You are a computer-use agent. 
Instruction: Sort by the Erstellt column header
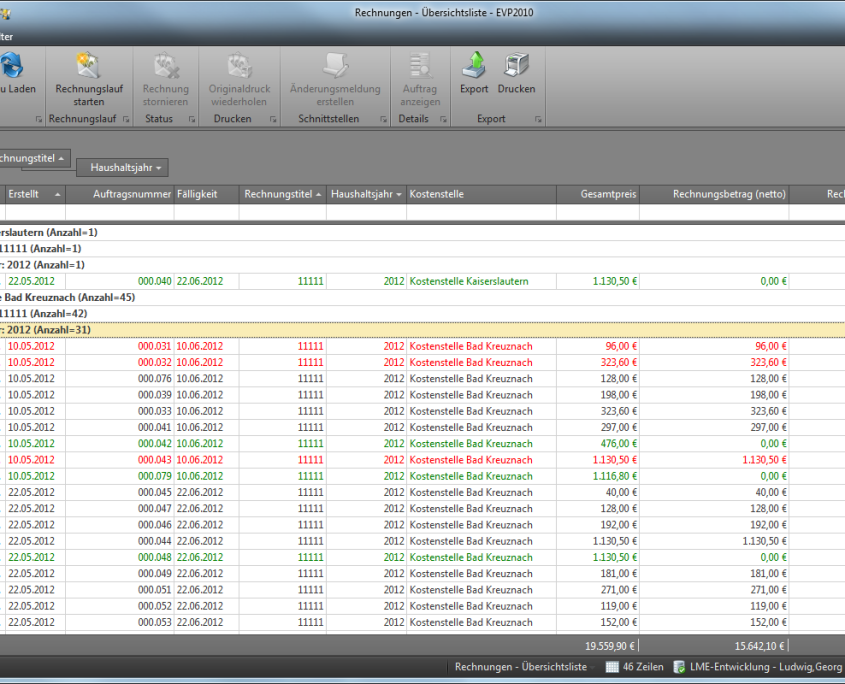pos(34,194)
